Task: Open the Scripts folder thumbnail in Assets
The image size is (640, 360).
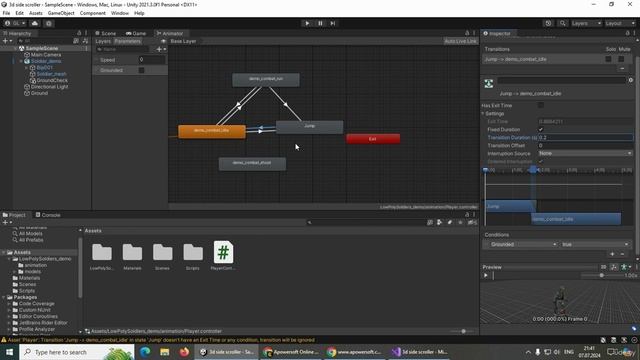Action: [193, 256]
